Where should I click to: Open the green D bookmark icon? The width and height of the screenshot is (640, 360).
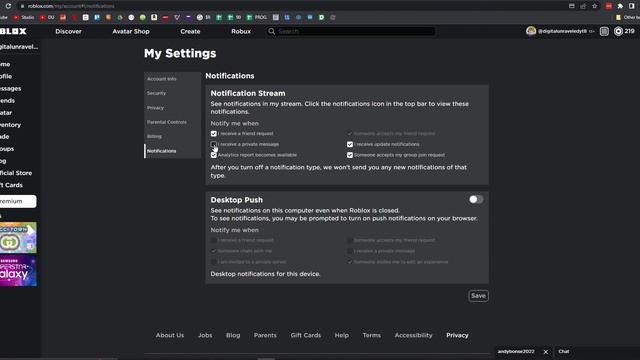click(x=322, y=18)
